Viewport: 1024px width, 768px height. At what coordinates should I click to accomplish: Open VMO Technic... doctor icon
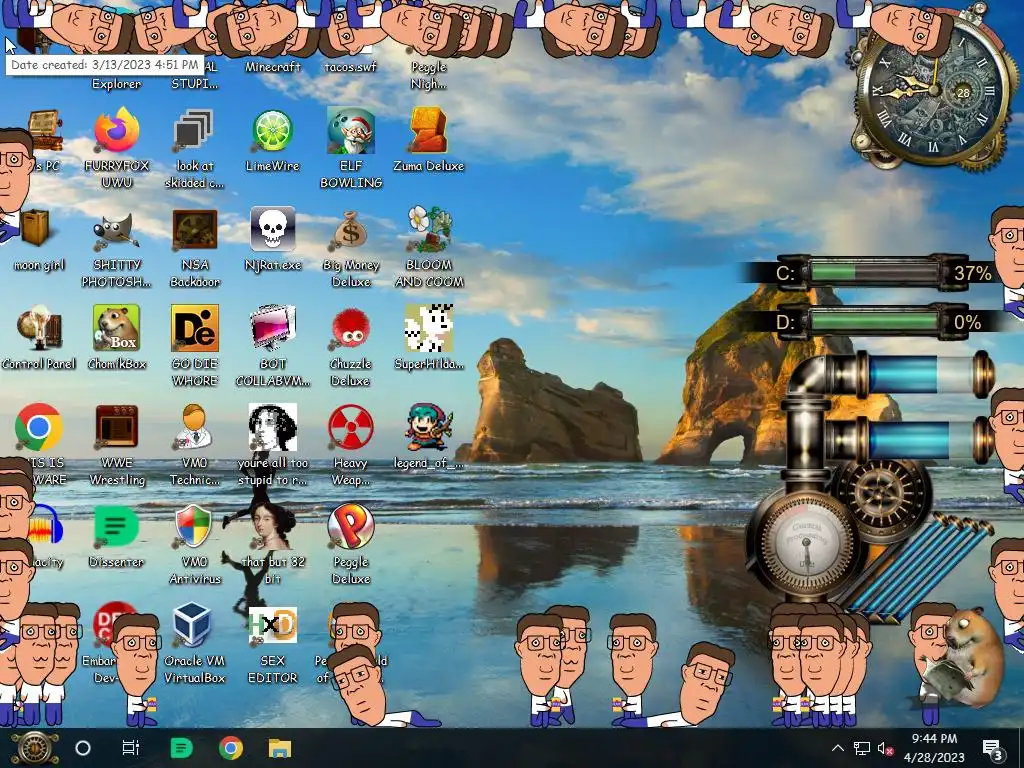click(x=194, y=428)
